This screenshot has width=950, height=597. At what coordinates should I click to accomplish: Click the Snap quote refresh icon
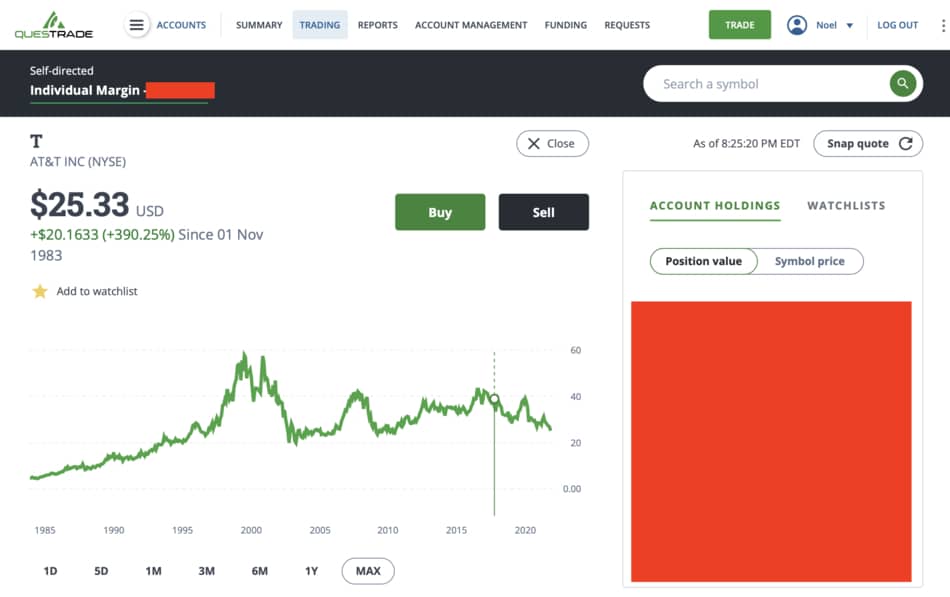(x=906, y=144)
